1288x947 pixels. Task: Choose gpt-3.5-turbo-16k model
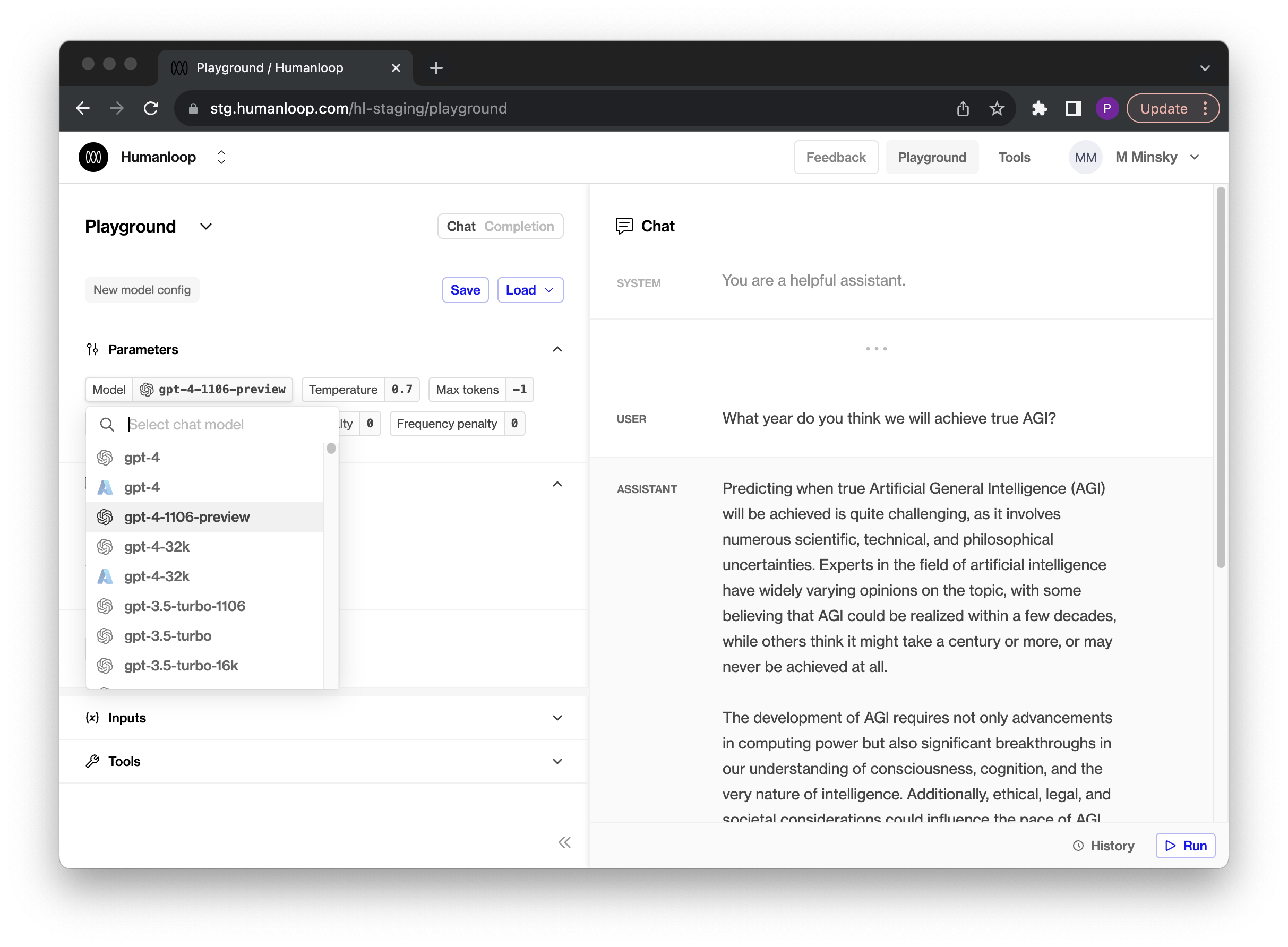coord(204,666)
